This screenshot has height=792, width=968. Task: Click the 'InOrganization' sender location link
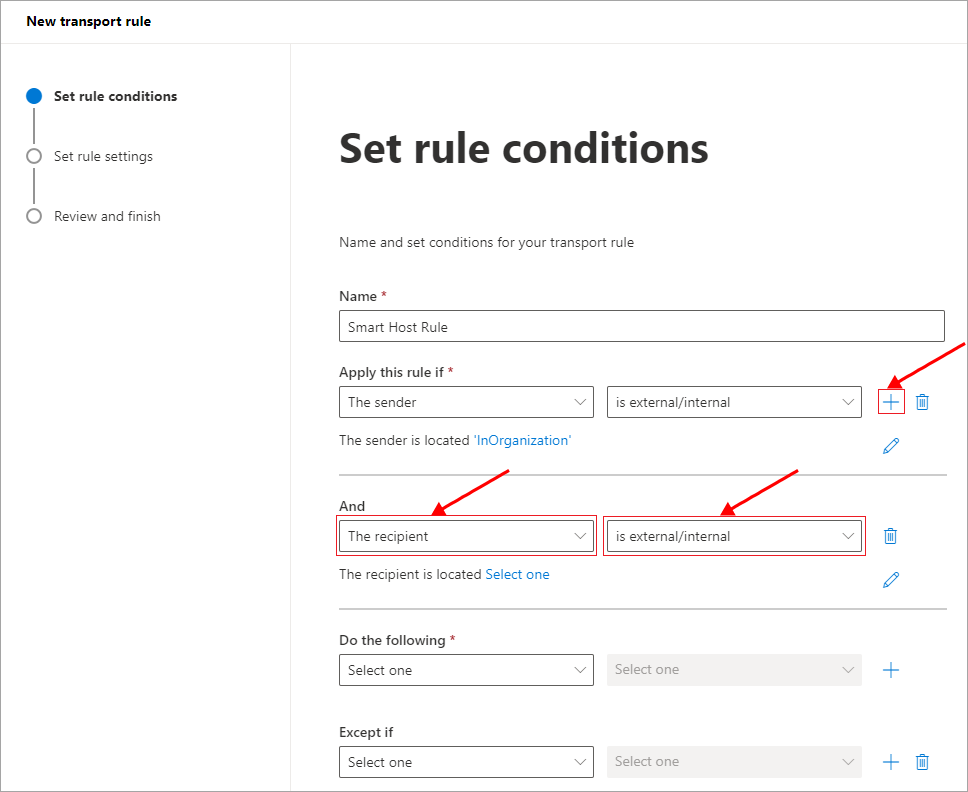point(522,440)
